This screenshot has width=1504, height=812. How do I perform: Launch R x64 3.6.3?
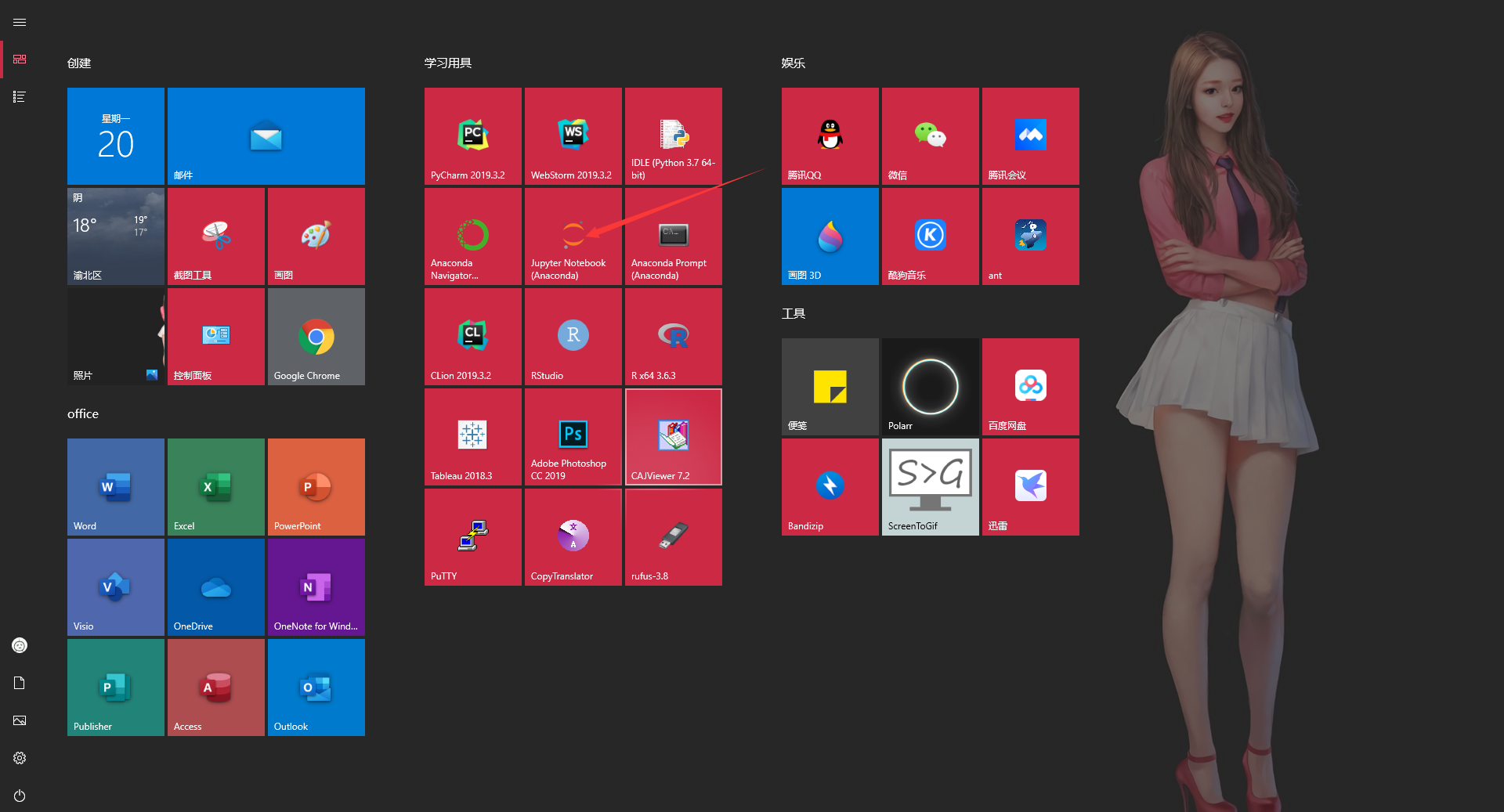tap(674, 337)
